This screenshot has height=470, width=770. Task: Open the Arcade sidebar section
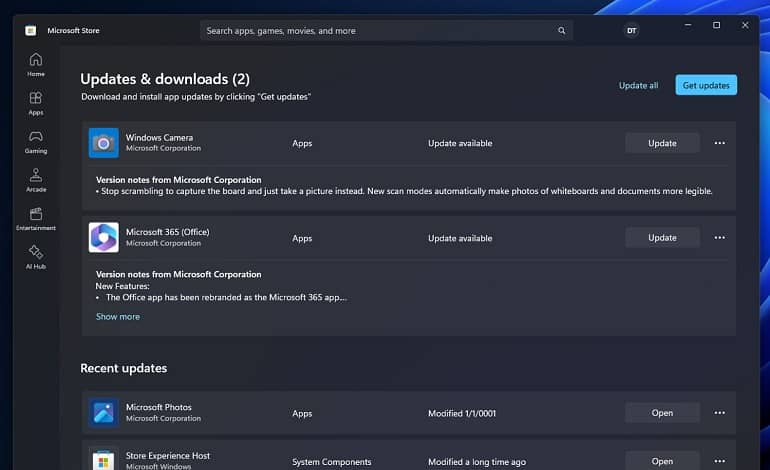click(x=35, y=180)
